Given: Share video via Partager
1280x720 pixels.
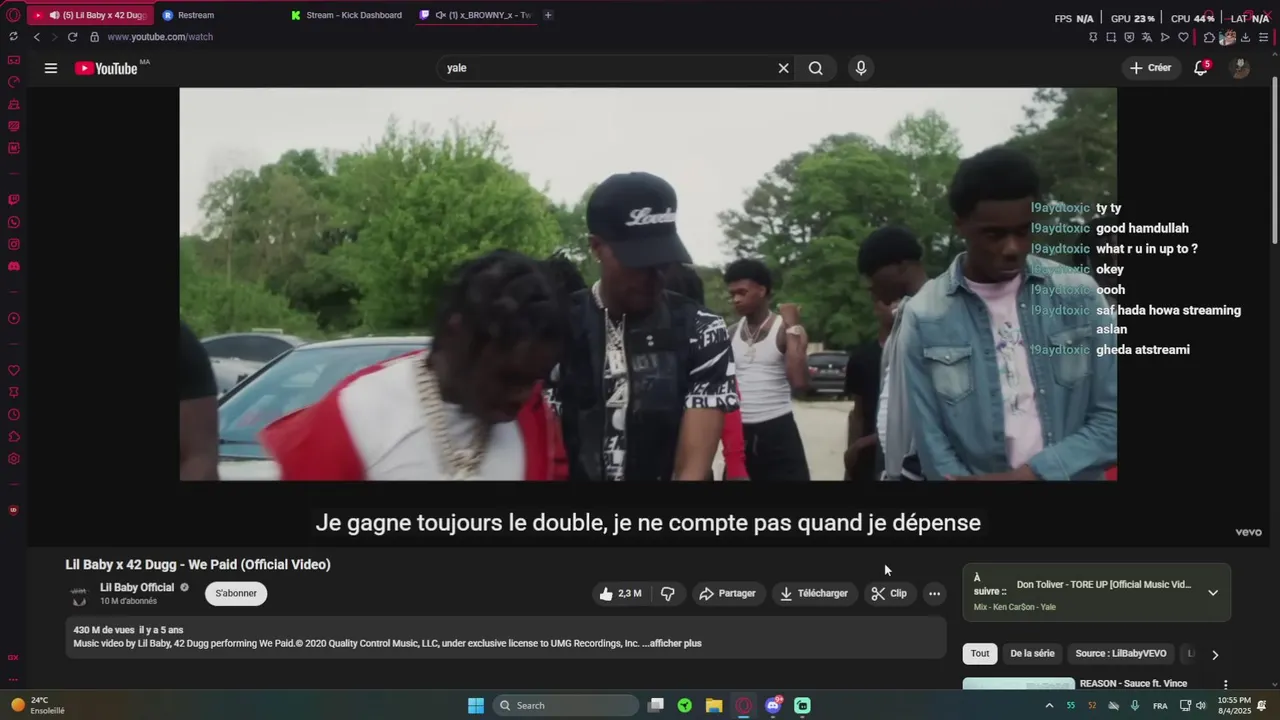Looking at the screenshot, I should pyautogui.click(x=727, y=594).
